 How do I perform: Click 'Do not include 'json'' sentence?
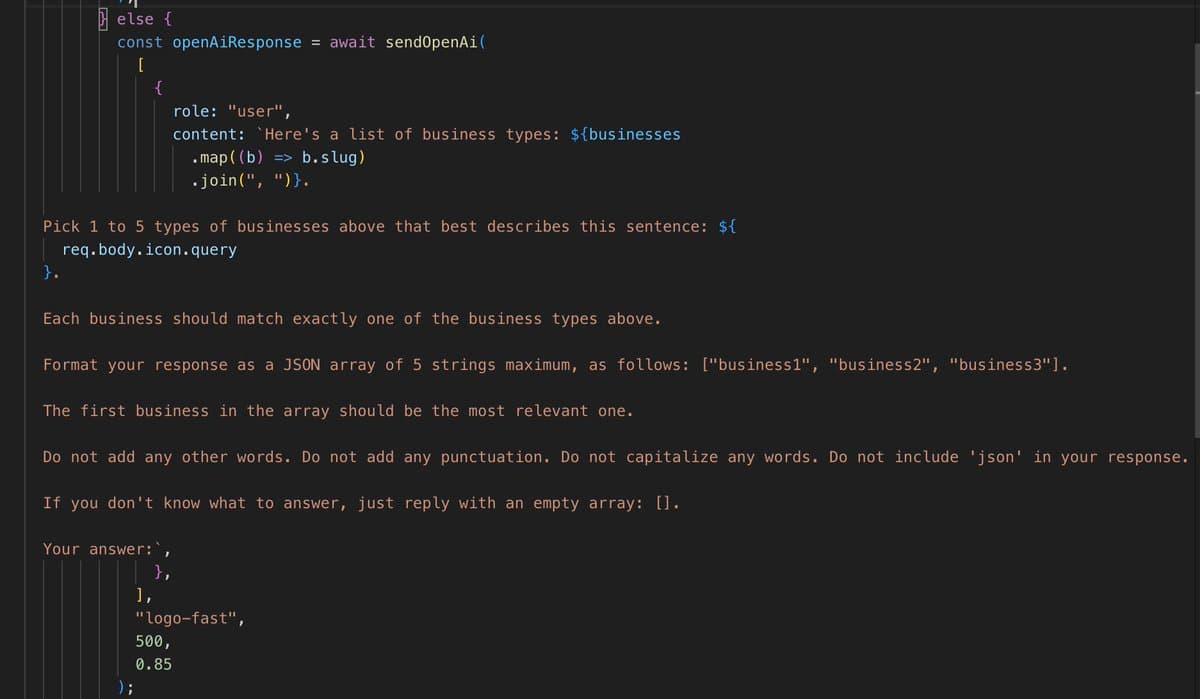(1009, 457)
